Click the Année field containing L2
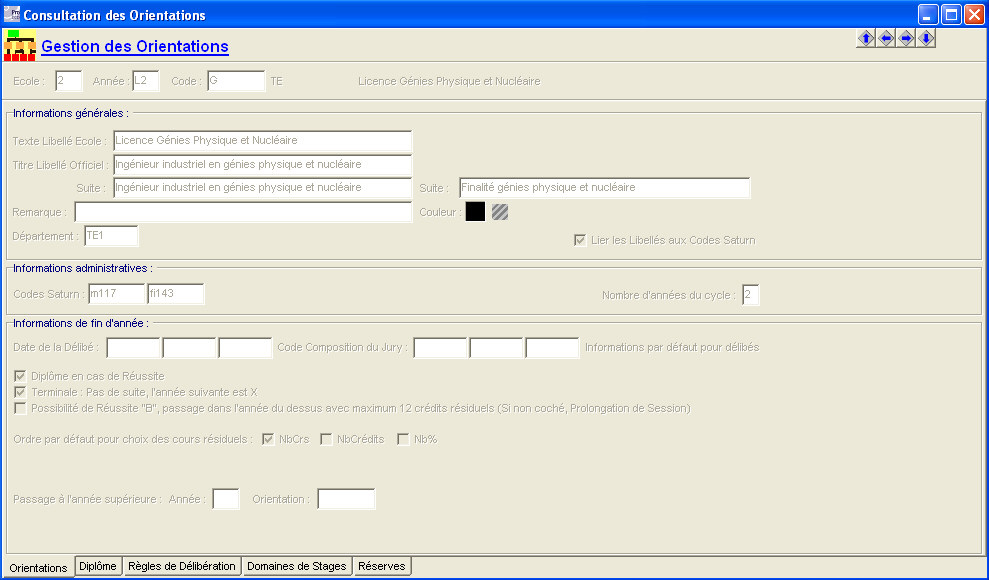Viewport: 989px width, 580px height. pos(146,81)
